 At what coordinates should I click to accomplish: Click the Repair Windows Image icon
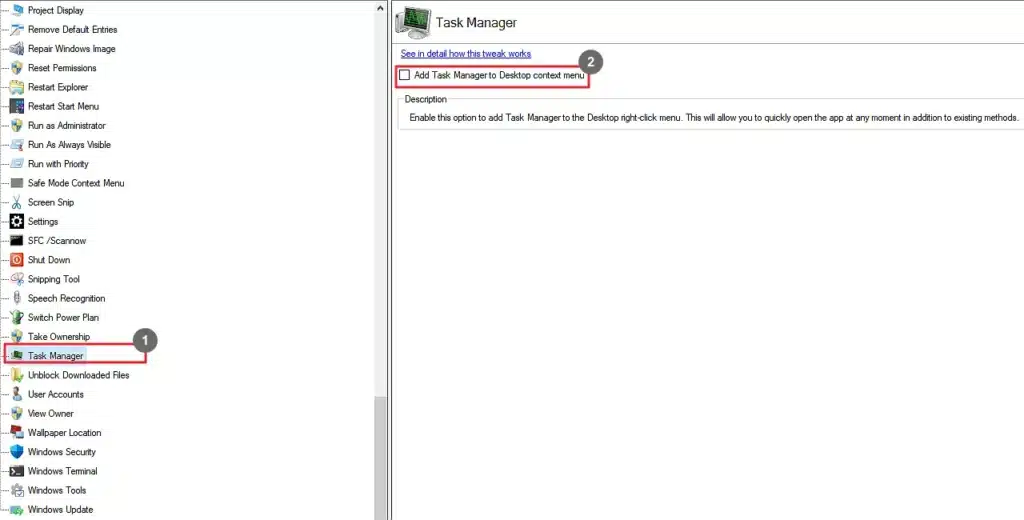pyautogui.click(x=17, y=49)
